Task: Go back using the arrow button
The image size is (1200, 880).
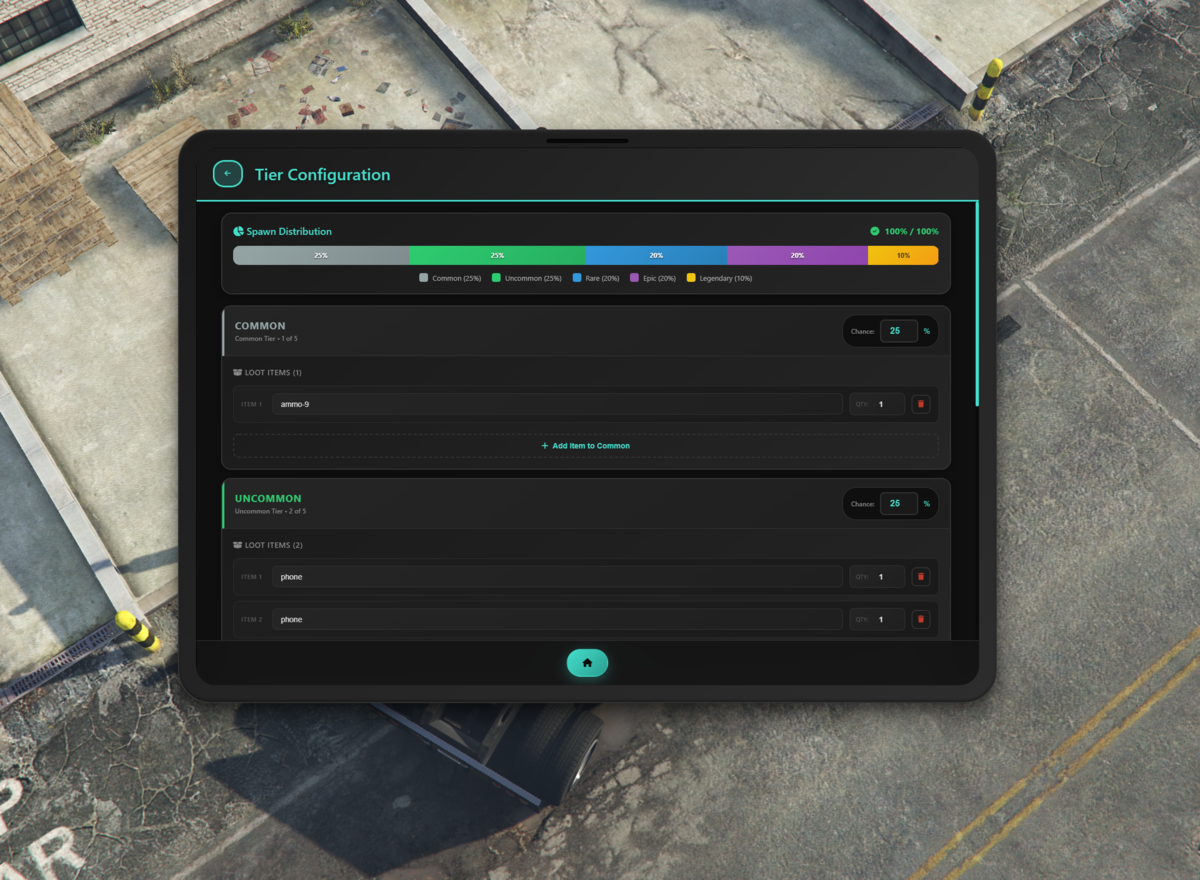Action: coord(228,174)
